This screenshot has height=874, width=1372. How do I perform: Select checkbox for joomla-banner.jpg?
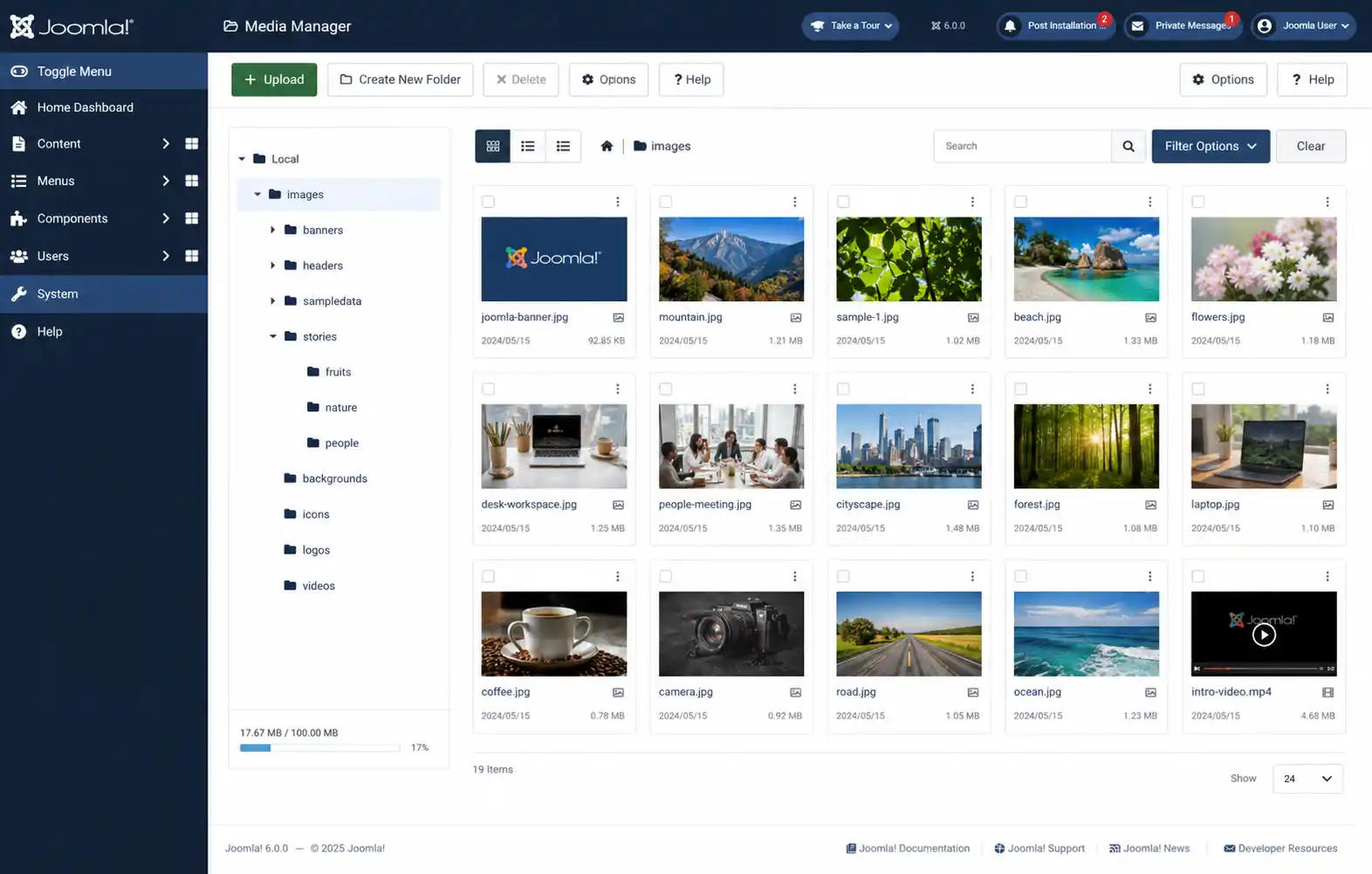[x=489, y=202]
